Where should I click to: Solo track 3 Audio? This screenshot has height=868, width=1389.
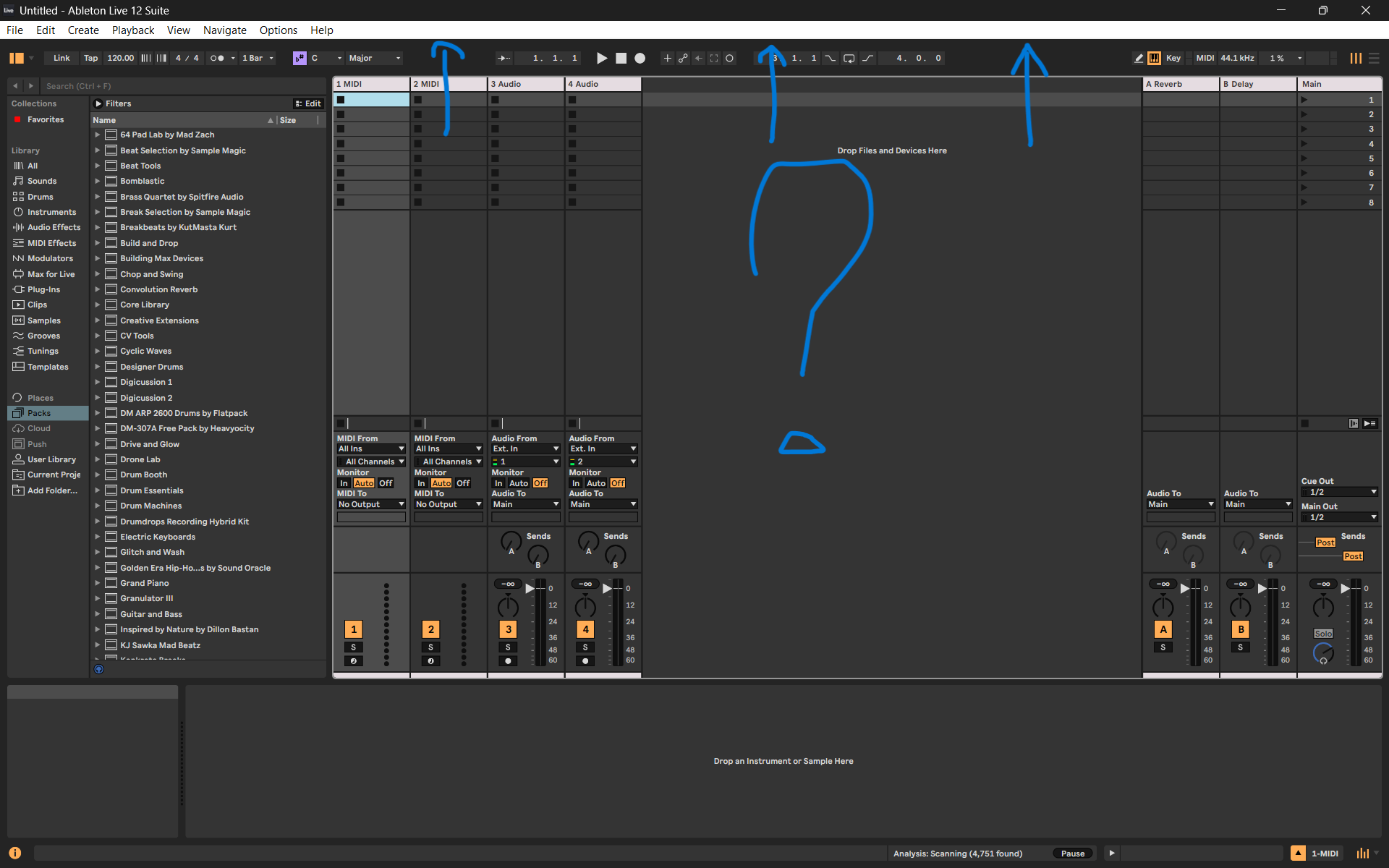(508, 647)
